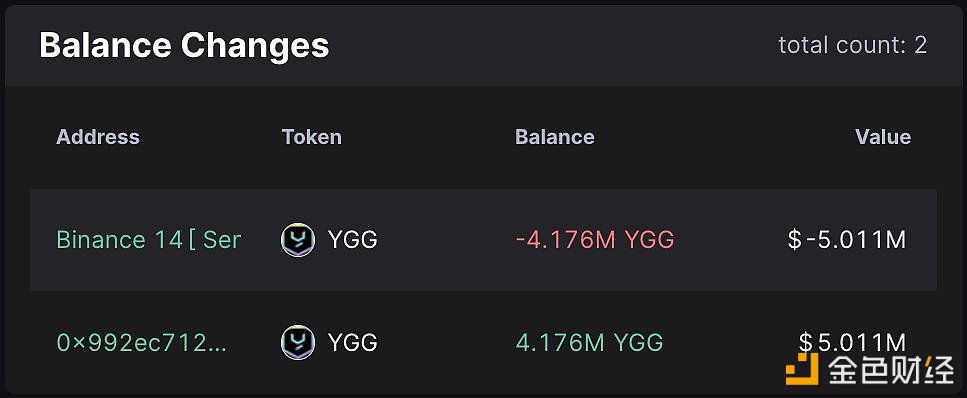The width and height of the screenshot is (967, 398).
Task: Select the YGG token name in Binance row
Action: [352, 239]
